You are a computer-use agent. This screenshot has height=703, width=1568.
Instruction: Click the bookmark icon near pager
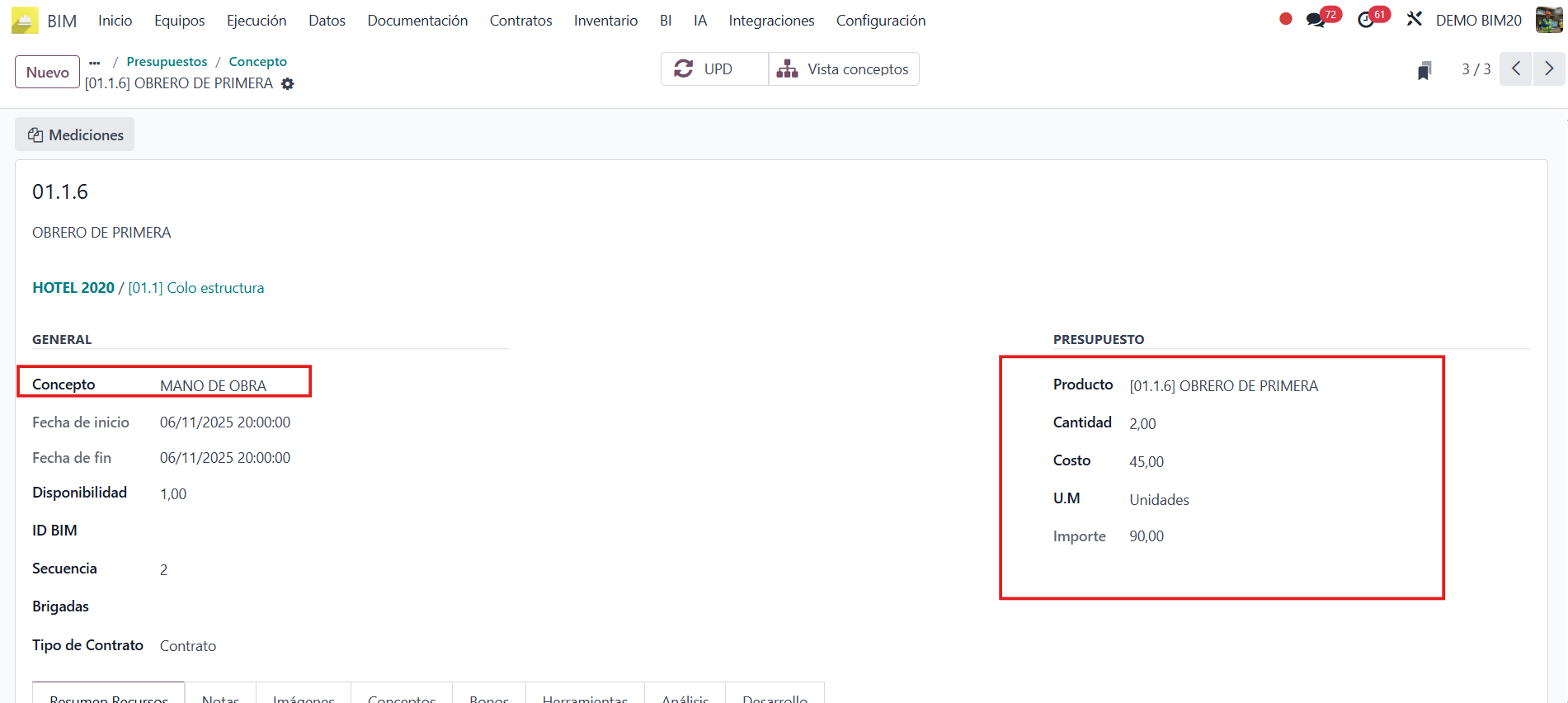[1424, 71]
